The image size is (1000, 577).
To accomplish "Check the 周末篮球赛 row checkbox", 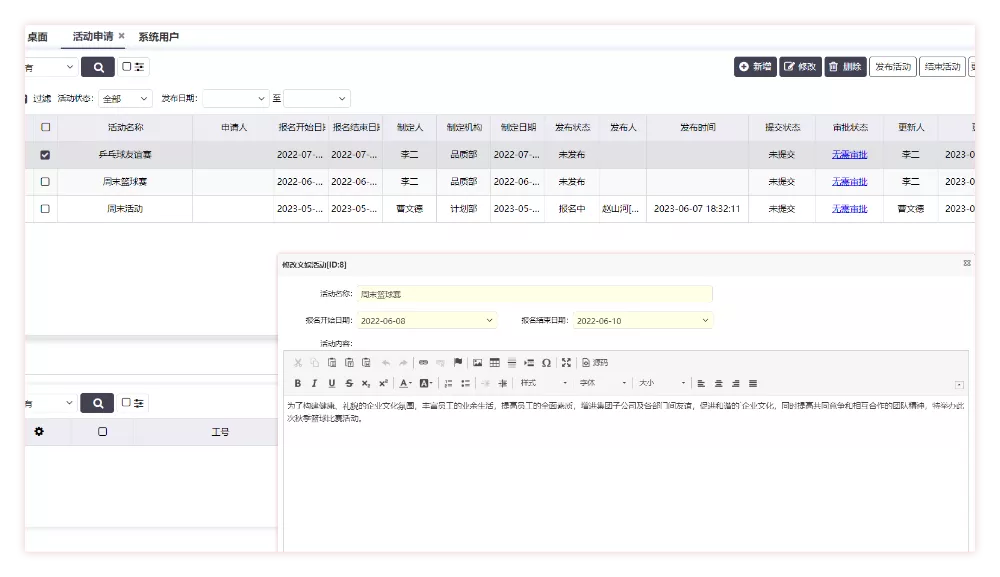I will [x=45, y=182].
